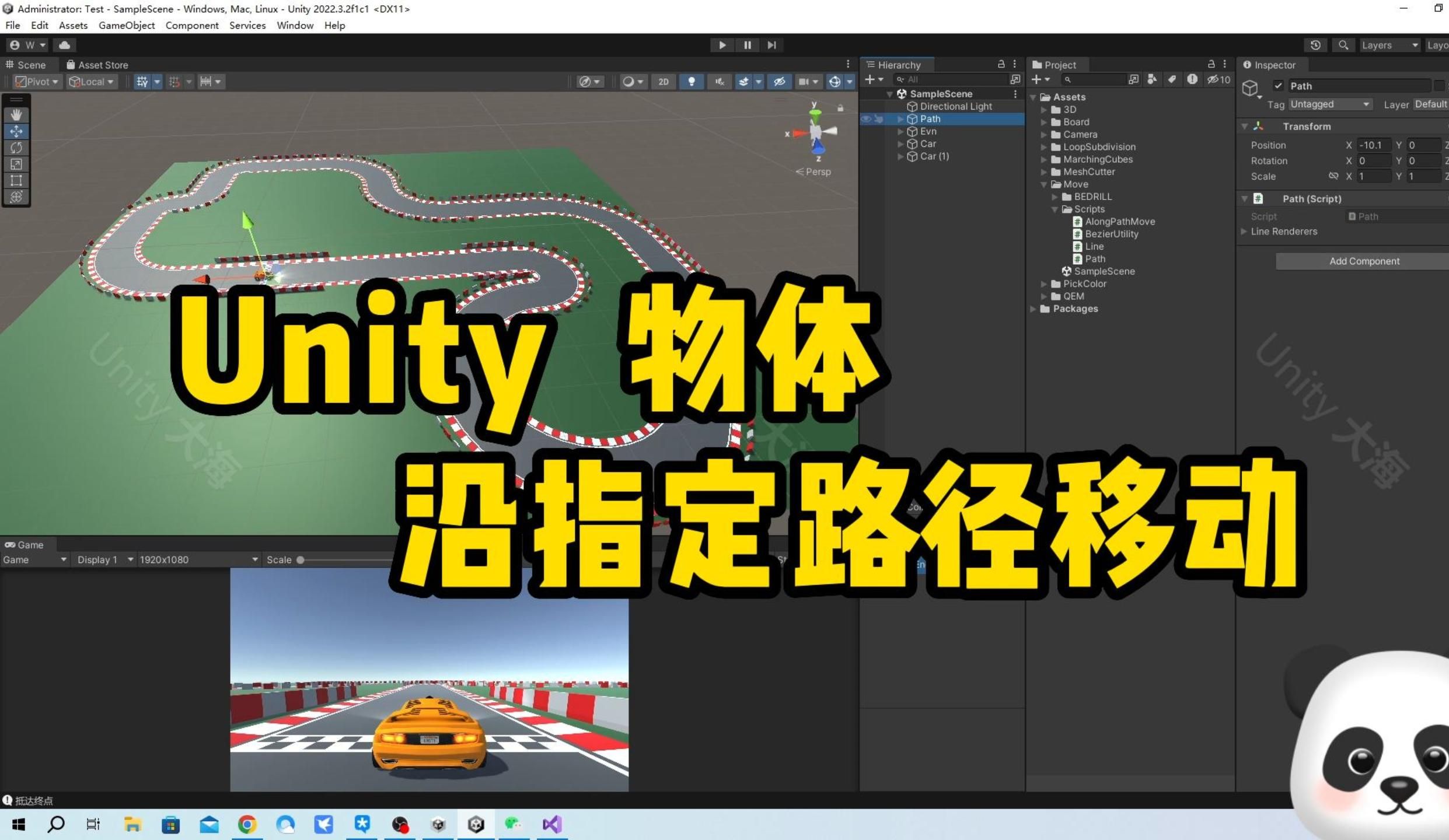Expand the Car (1) hierarchy item
The width and height of the screenshot is (1449, 840).
[x=901, y=156]
